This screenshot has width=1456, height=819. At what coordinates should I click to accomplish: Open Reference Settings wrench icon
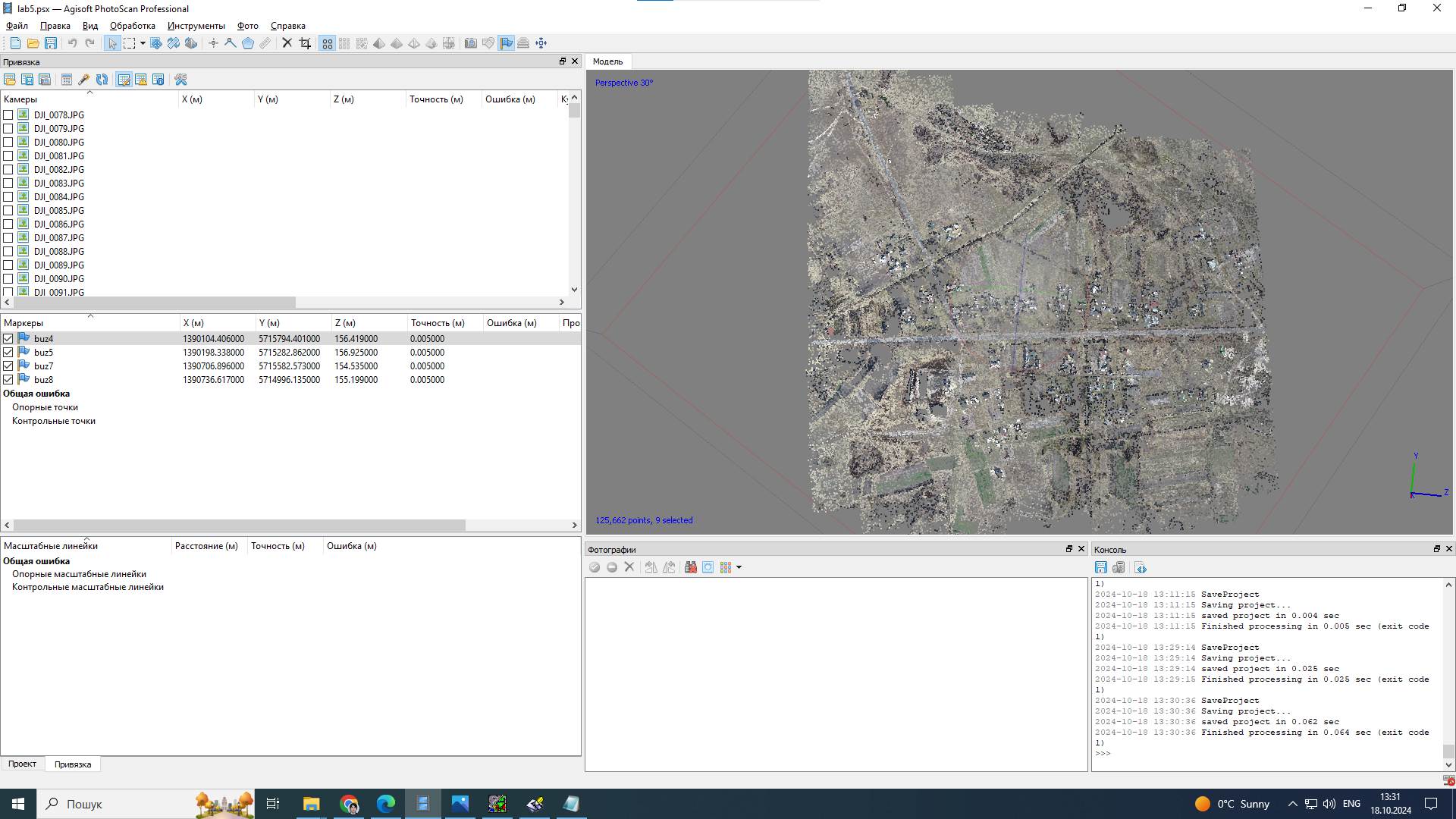coord(180,80)
